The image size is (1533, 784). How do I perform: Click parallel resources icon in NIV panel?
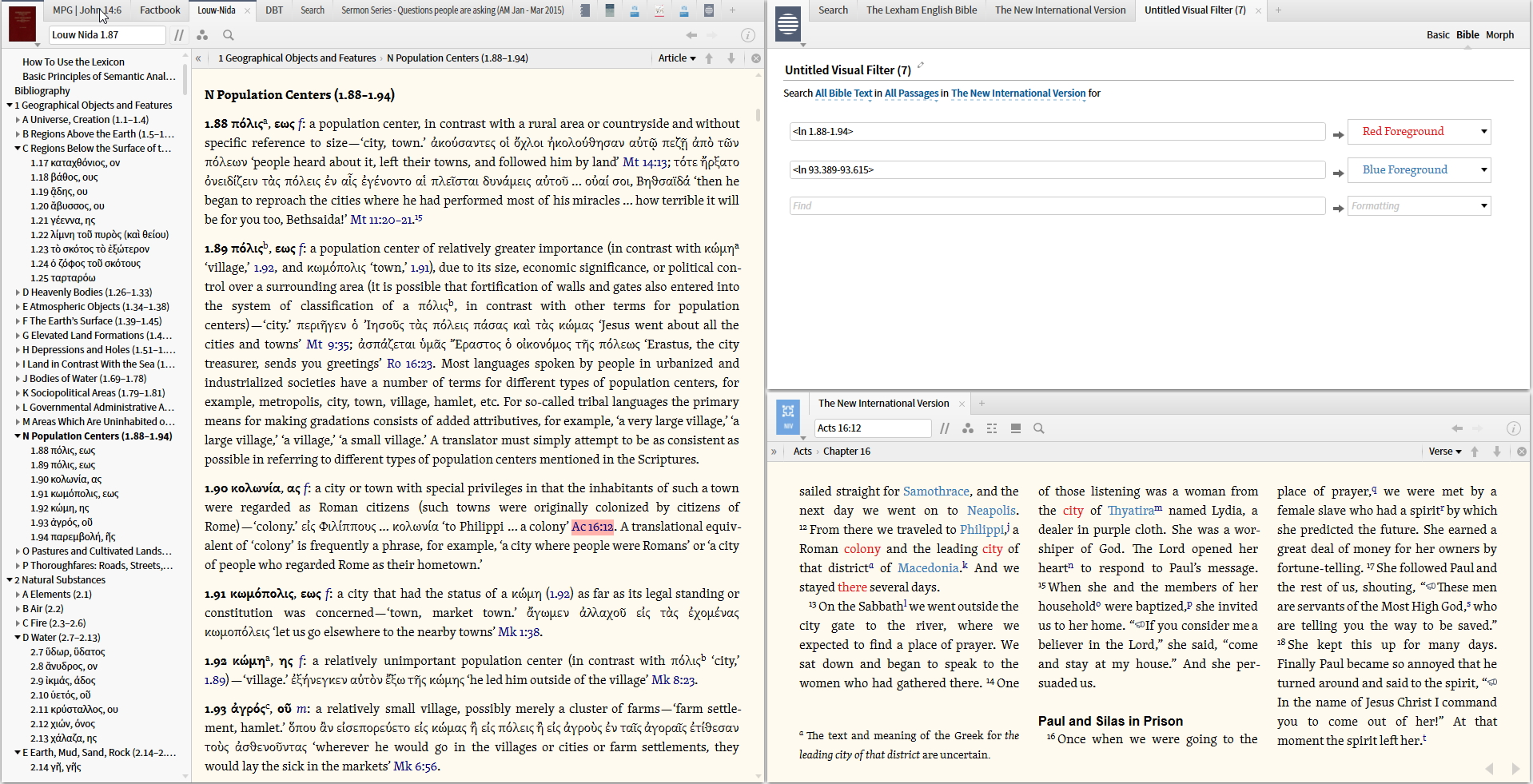click(945, 428)
